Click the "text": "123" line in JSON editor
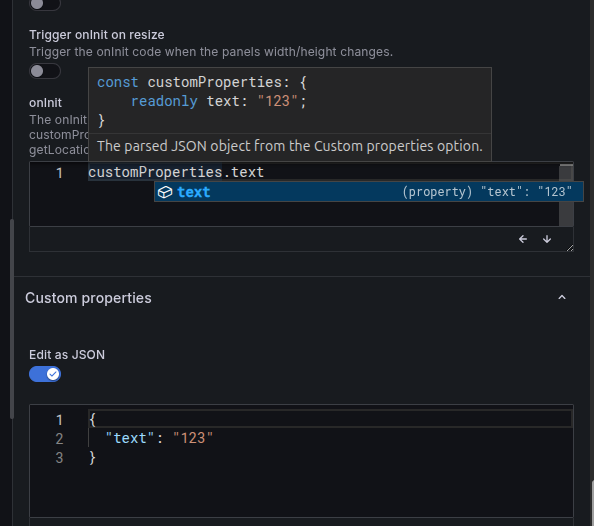The height and width of the screenshot is (526, 594). (x=159, y=438)
